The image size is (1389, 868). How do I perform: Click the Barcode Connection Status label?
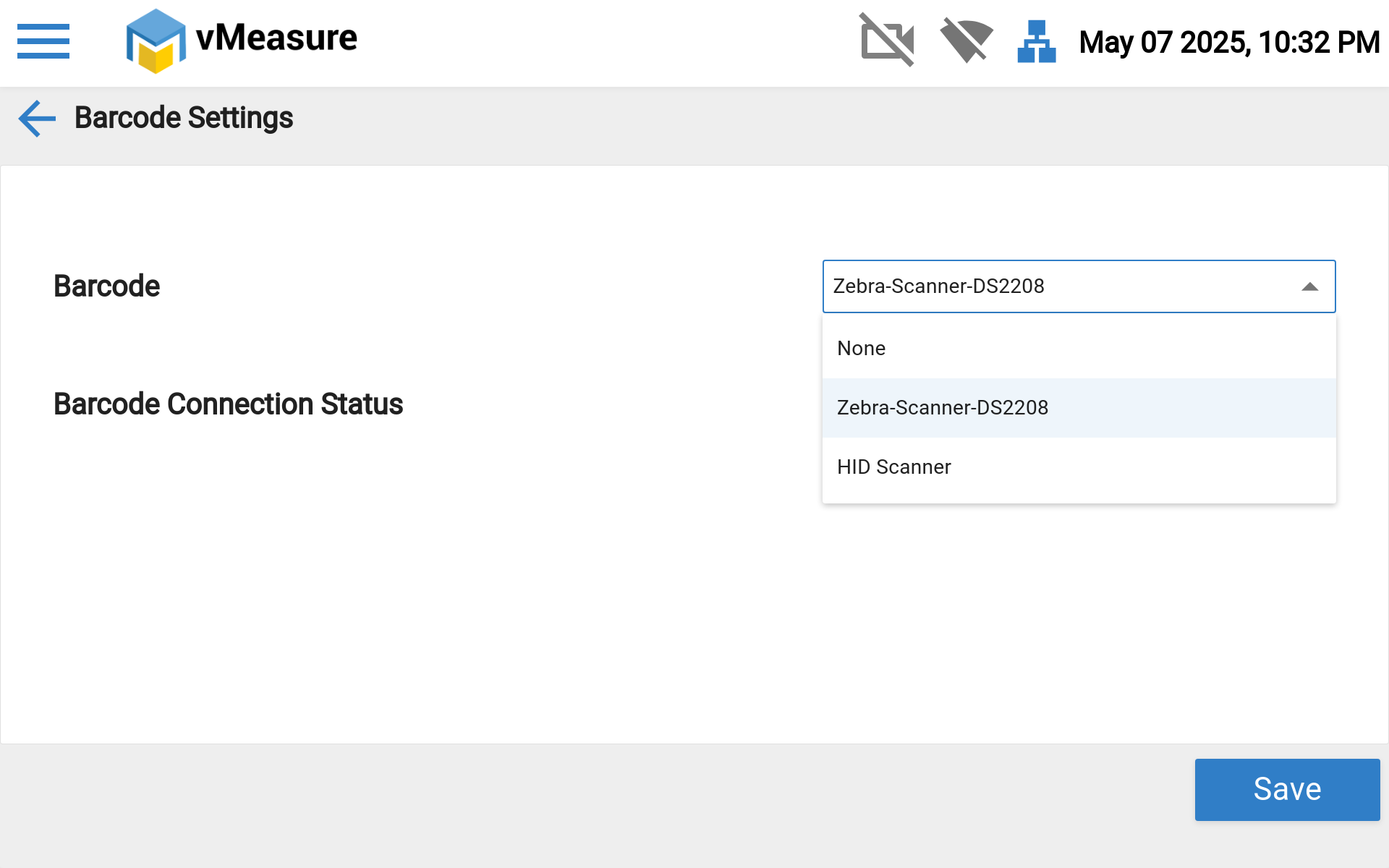pyautogui.click(x=228, y=404)
